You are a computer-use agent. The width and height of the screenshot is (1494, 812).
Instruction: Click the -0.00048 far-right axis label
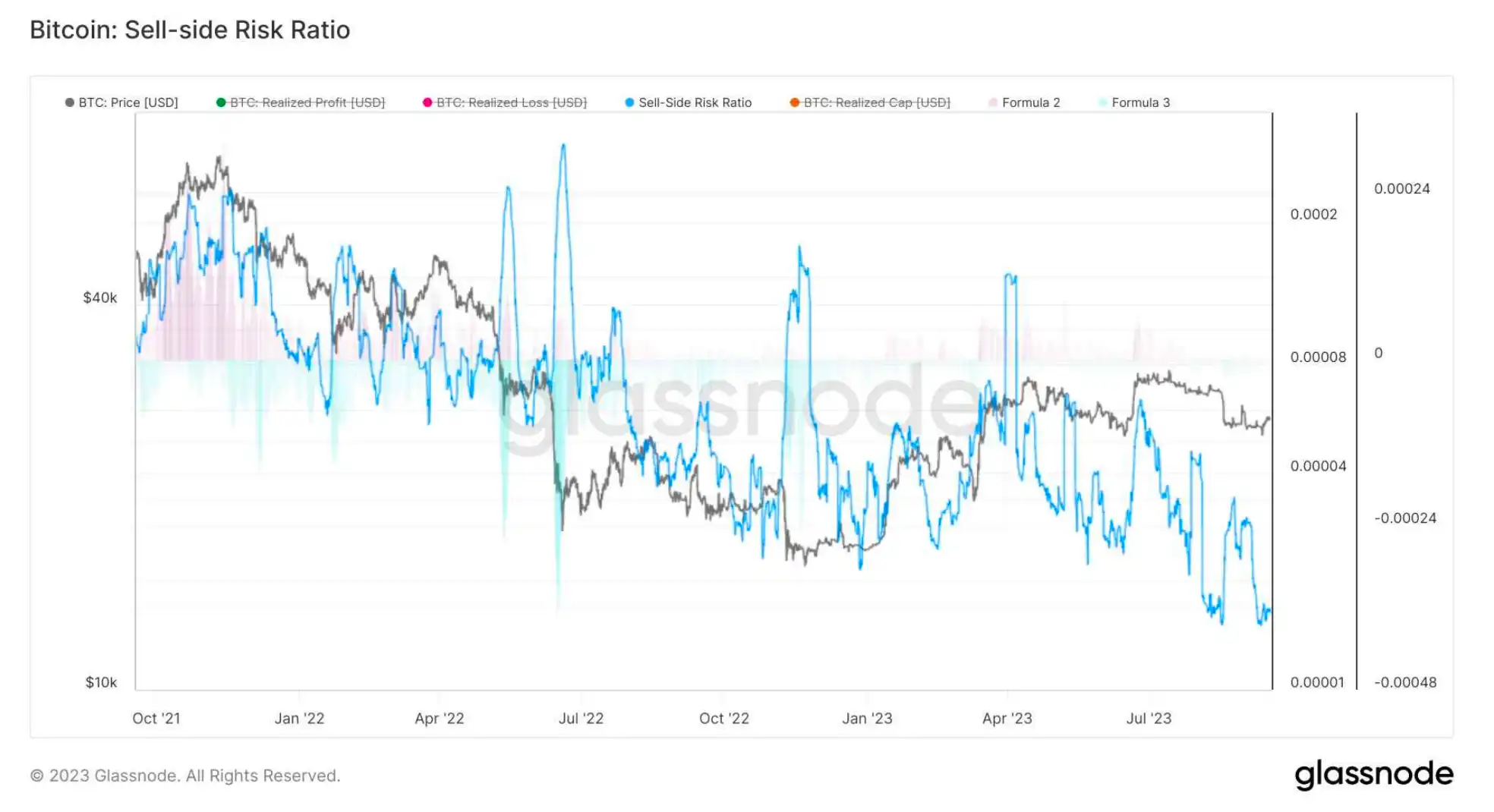pyautogui.click(x=1404, y=682)
